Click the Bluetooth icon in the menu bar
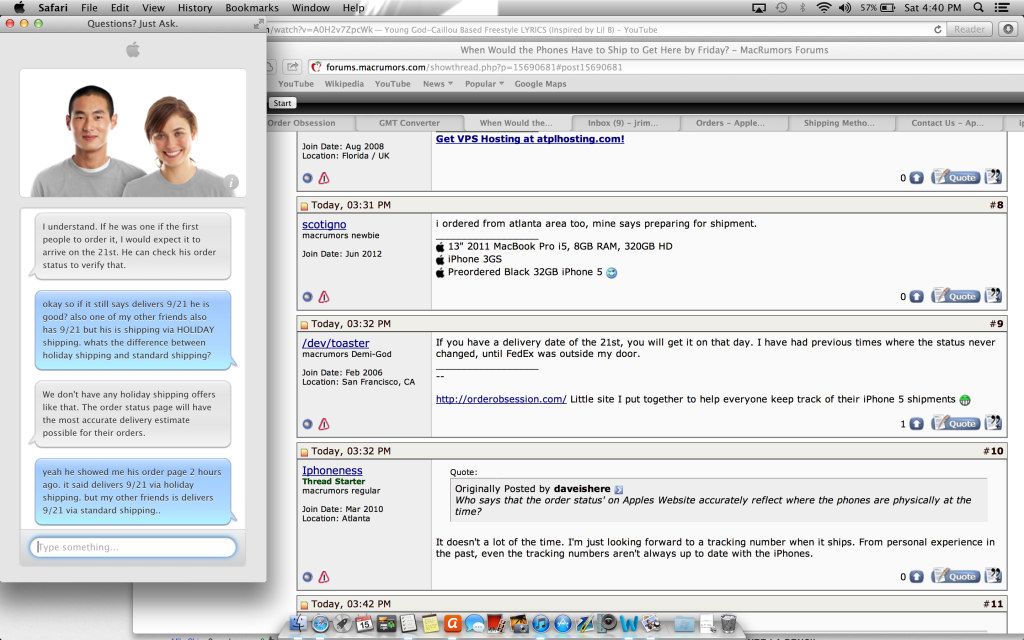The width and height of the screenshot is (1024, 640). point(803,8)
